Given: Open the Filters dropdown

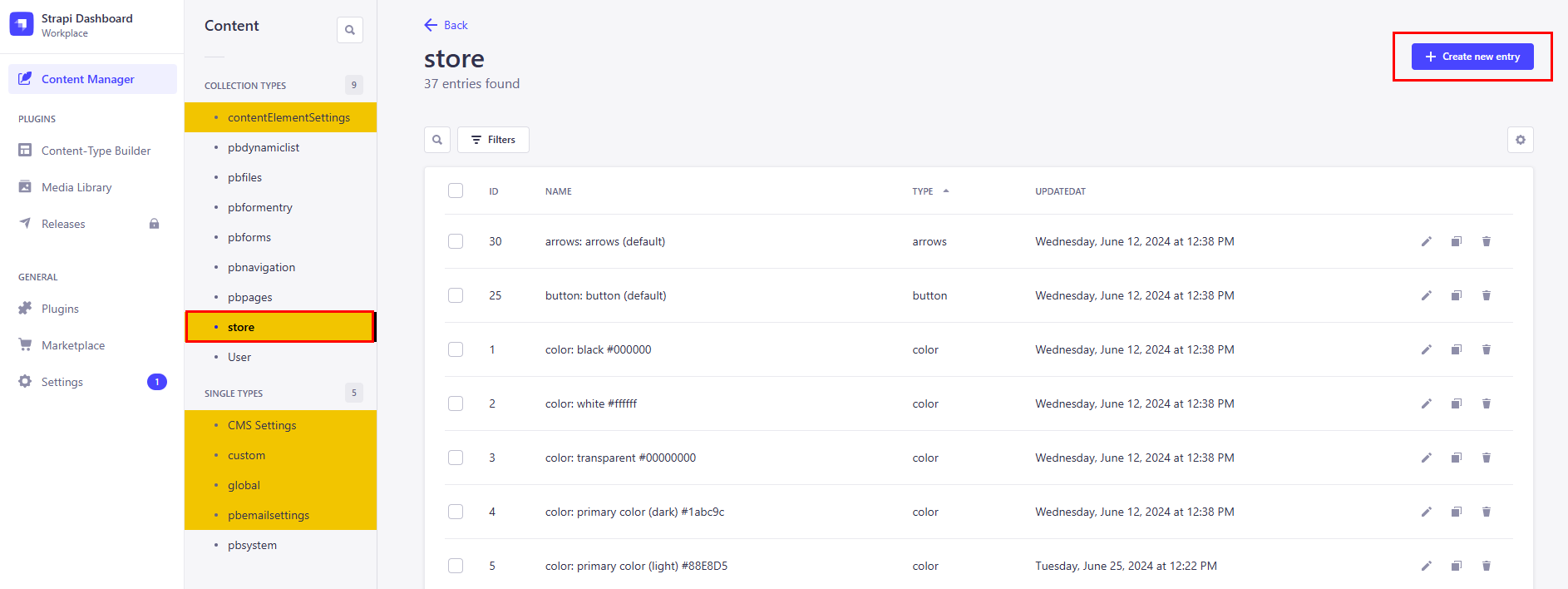Looking at the screenshot, I should pyautogui.click(x=493, y=140).
